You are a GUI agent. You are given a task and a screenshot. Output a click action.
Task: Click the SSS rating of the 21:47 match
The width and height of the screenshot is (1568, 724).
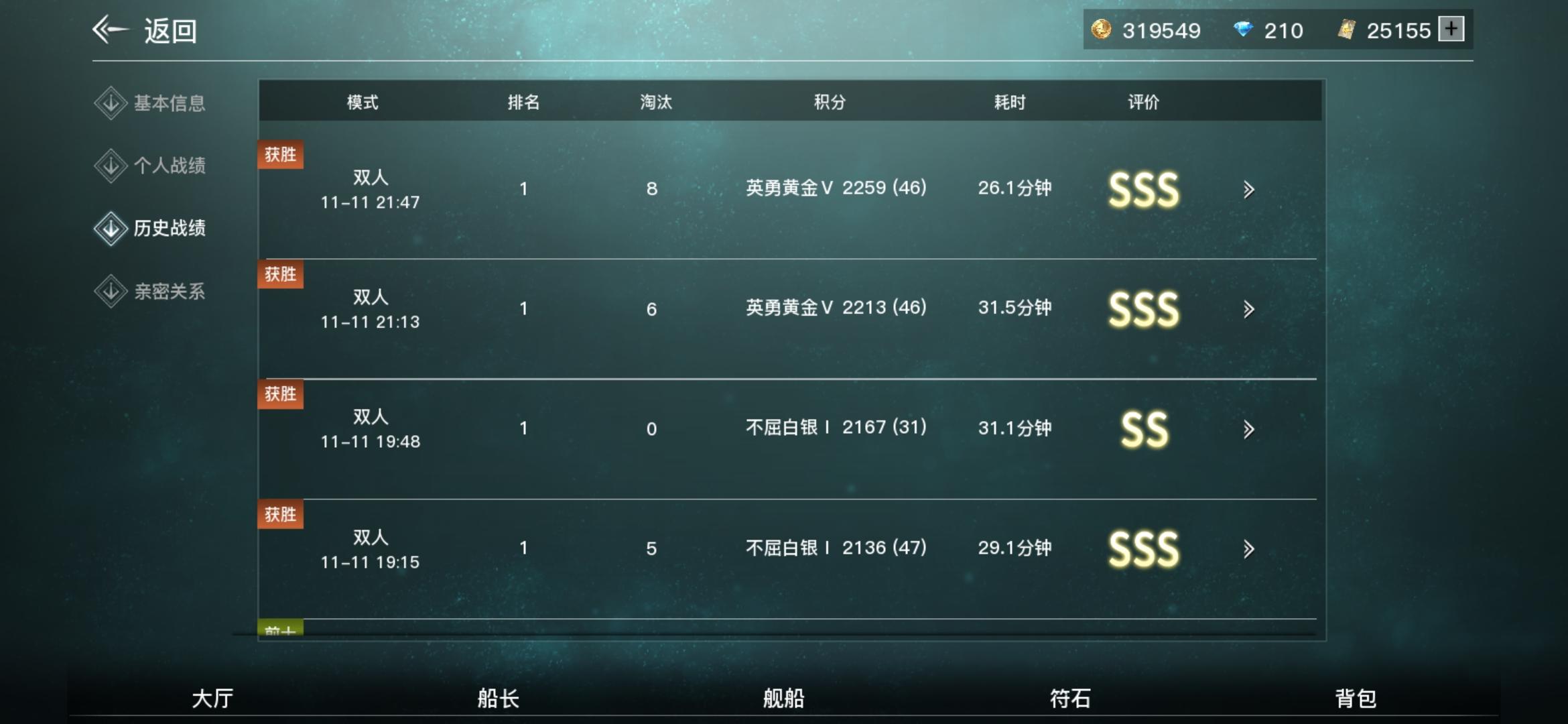[x=1144, y=189]
